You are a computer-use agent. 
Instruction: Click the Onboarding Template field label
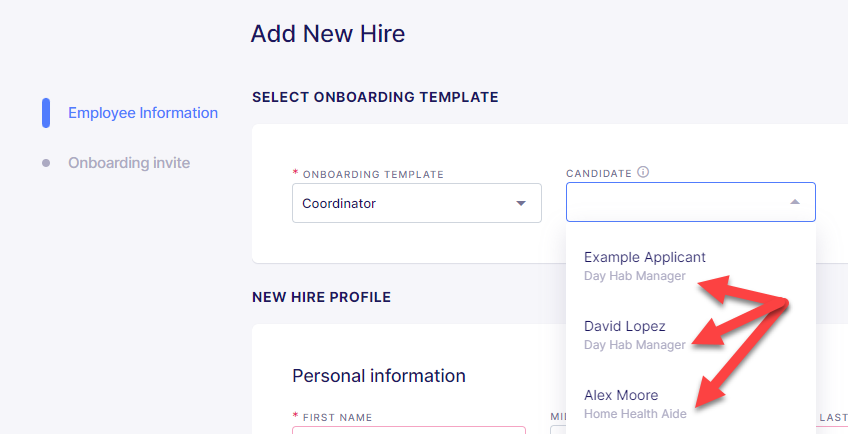[x=373, y=174]
